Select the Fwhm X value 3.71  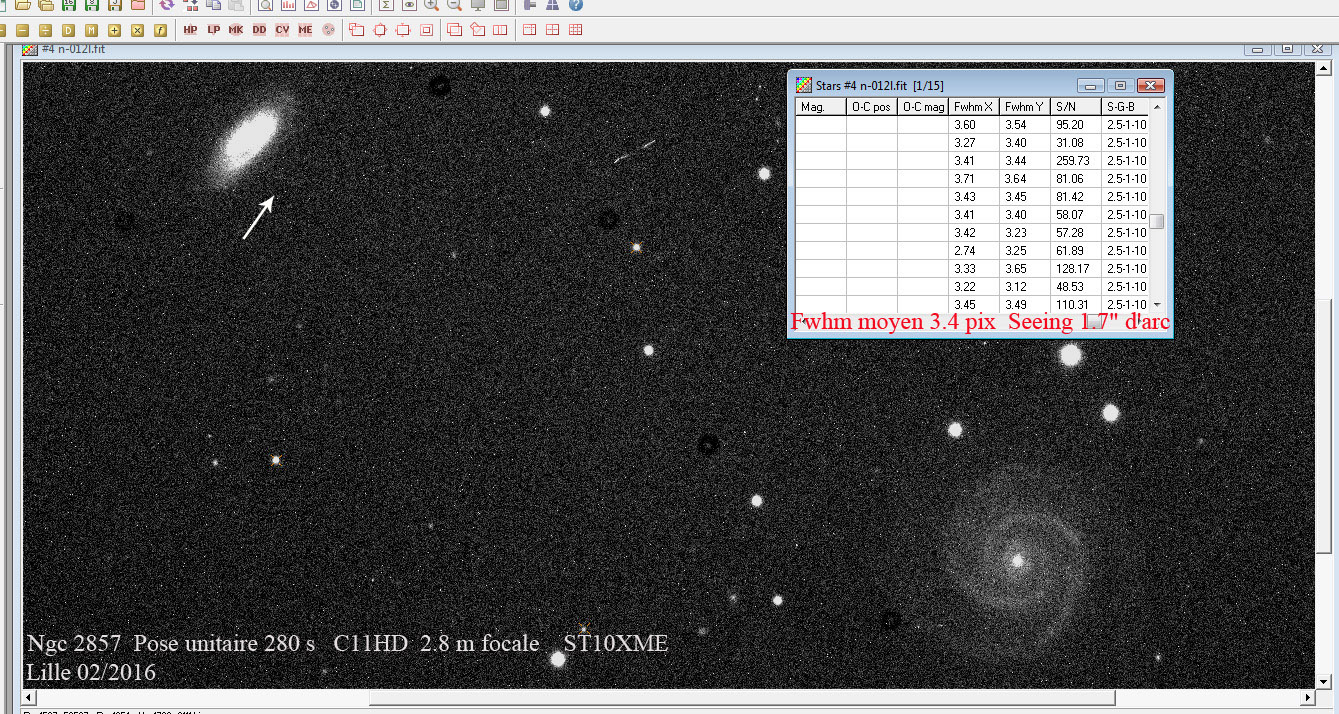pos(974,179)
